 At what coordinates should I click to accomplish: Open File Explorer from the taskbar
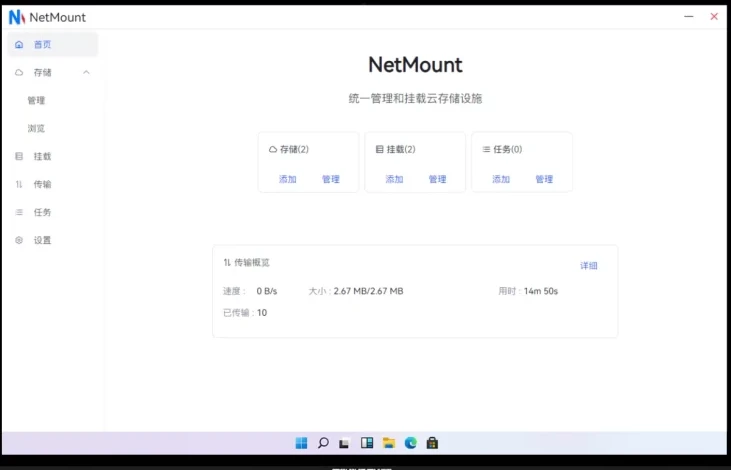(x=389, y=443)
